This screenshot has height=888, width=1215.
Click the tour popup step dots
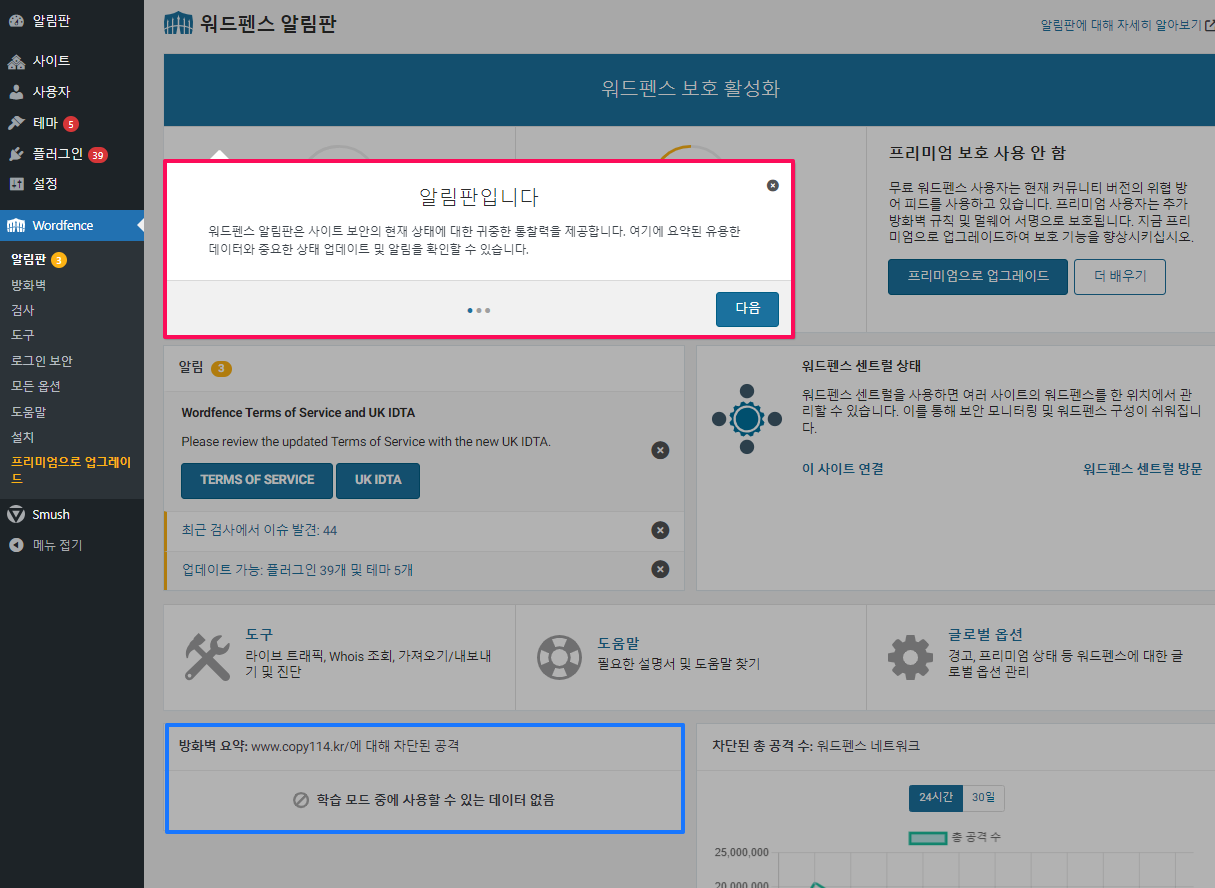tap(479, 310)
